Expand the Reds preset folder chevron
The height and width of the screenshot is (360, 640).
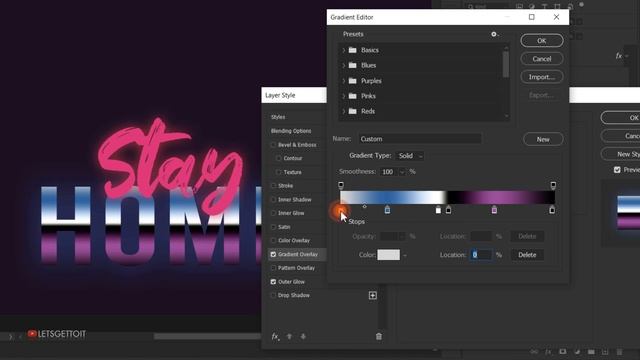click(x=344, y=111)
